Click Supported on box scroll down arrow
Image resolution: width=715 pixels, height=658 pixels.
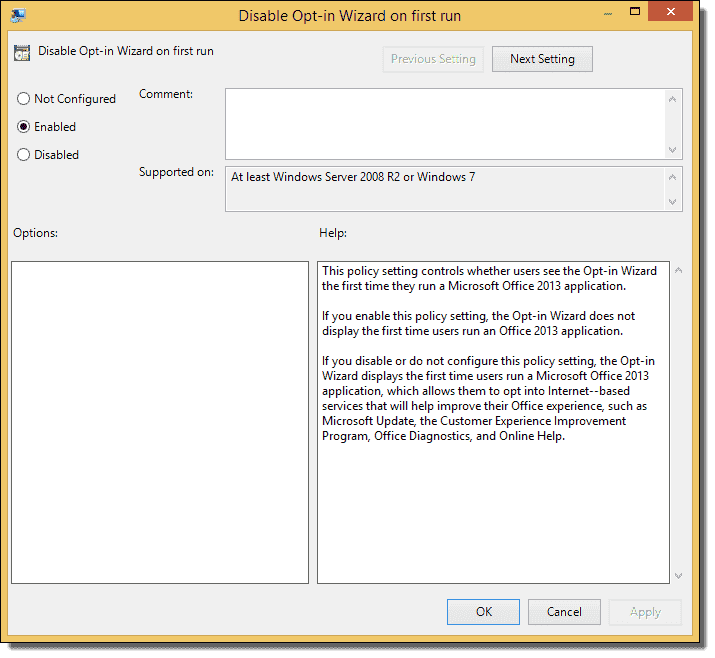pos(672,202)
